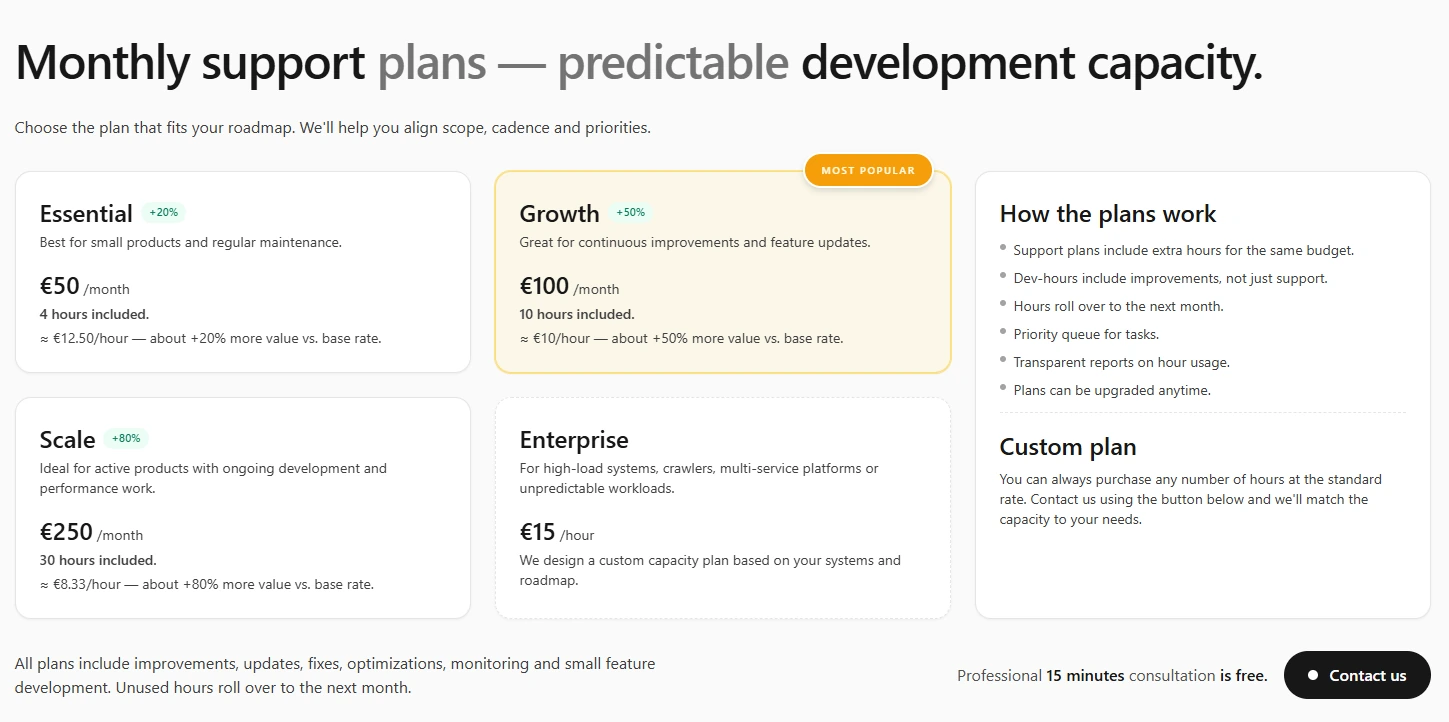Click the bullet beside 'Transparent reports on hour usage'
The width and height of the screenshot is (1449, 722).
(1002, 359)
